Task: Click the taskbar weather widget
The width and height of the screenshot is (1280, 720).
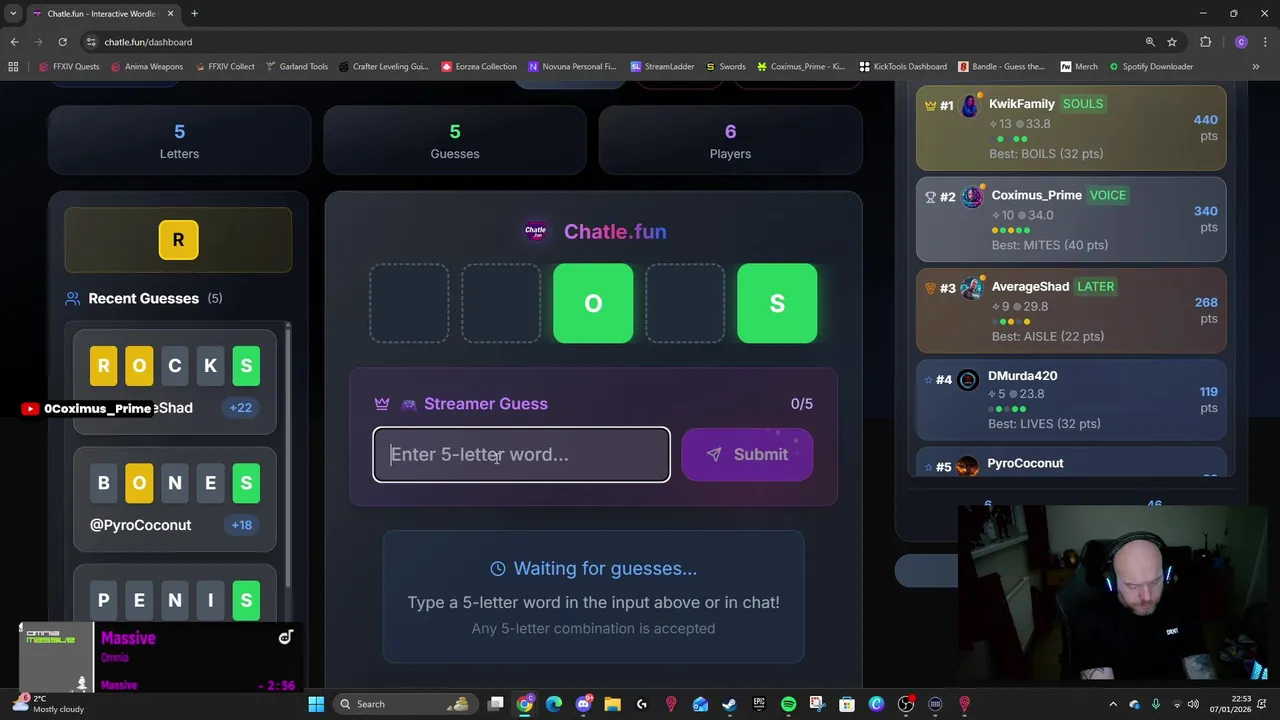Action: coord(45,704)
